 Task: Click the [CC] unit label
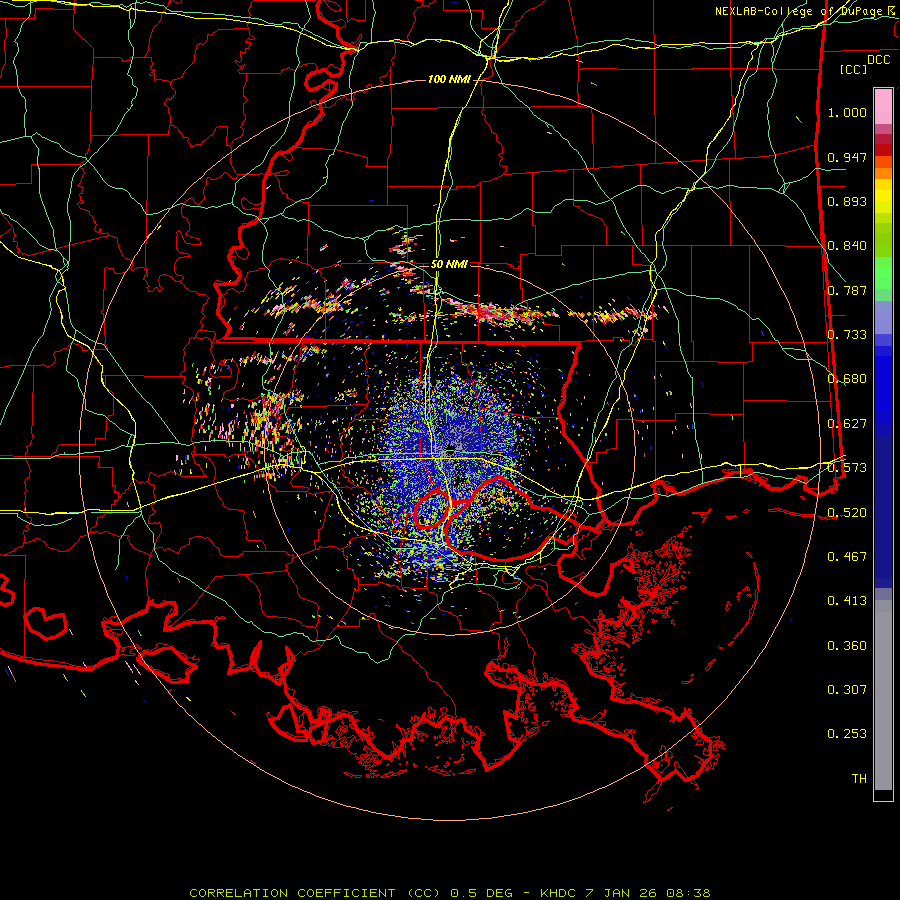pos(854,69)
